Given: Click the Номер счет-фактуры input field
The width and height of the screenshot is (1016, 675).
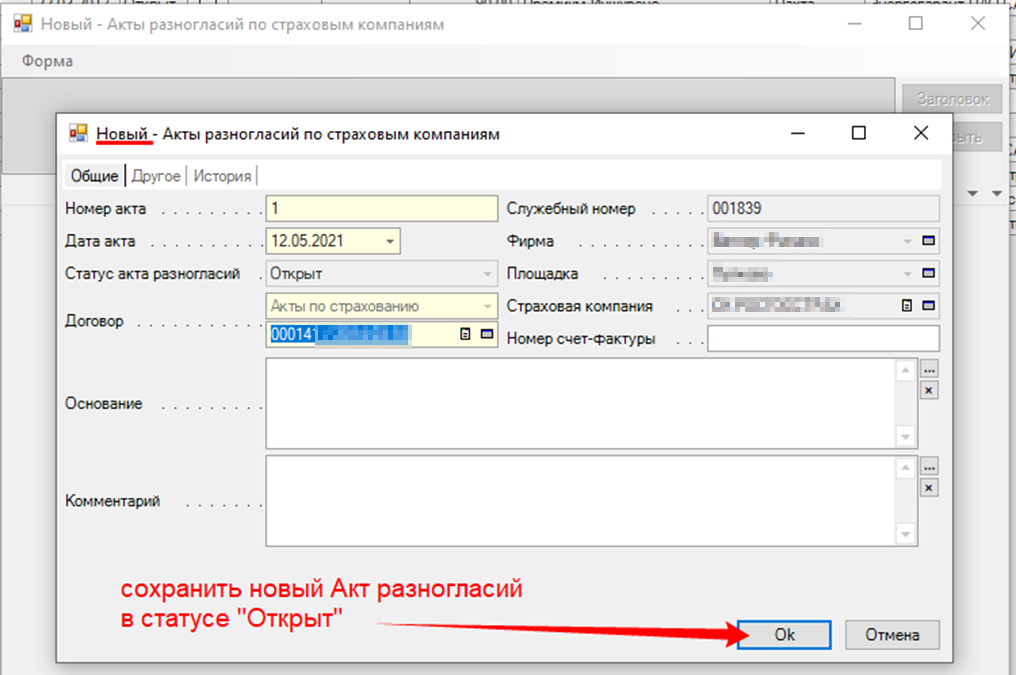Looking at the screenshot, I should 823,338.
